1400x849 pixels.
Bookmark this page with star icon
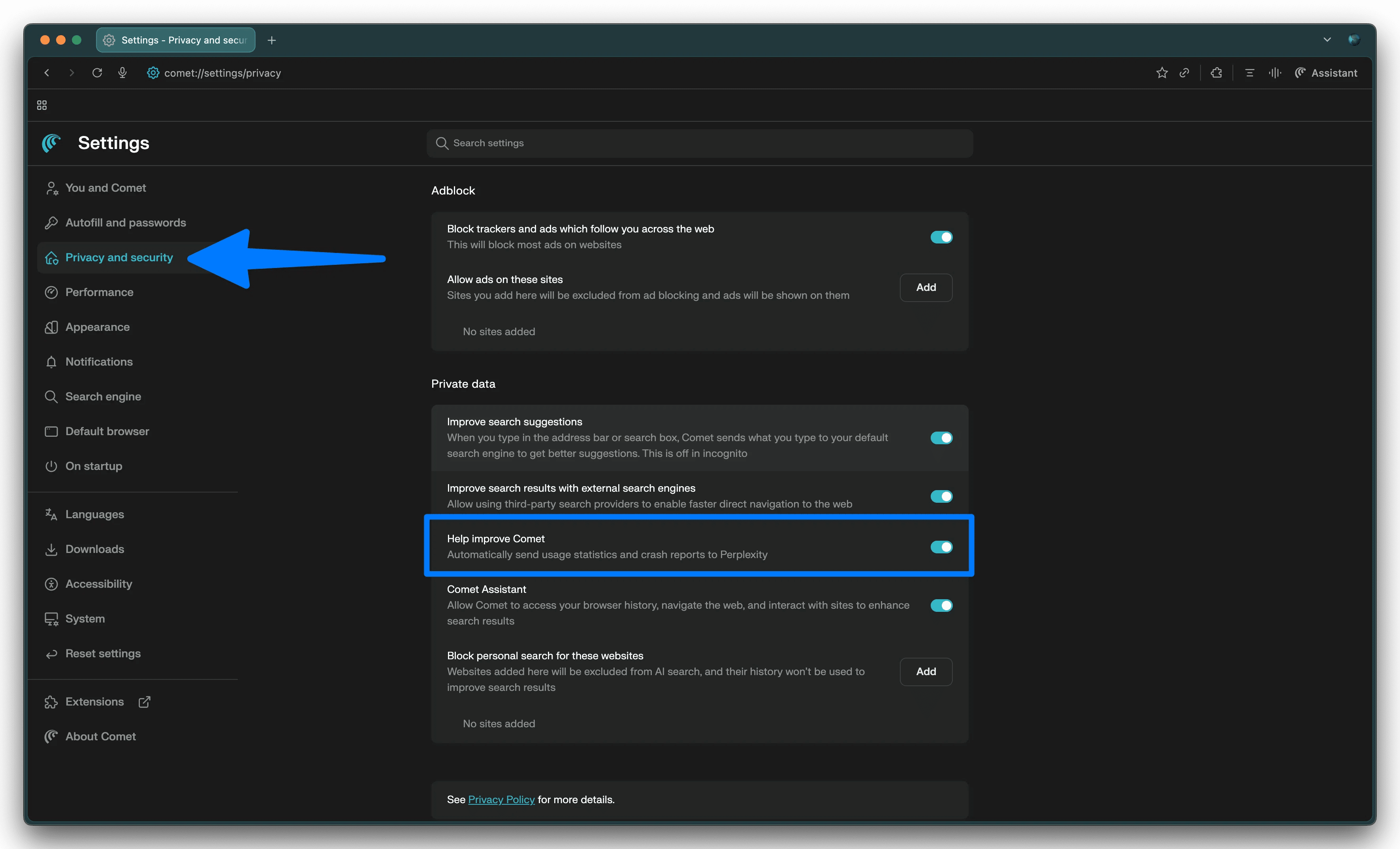[x=1161, y=73]
